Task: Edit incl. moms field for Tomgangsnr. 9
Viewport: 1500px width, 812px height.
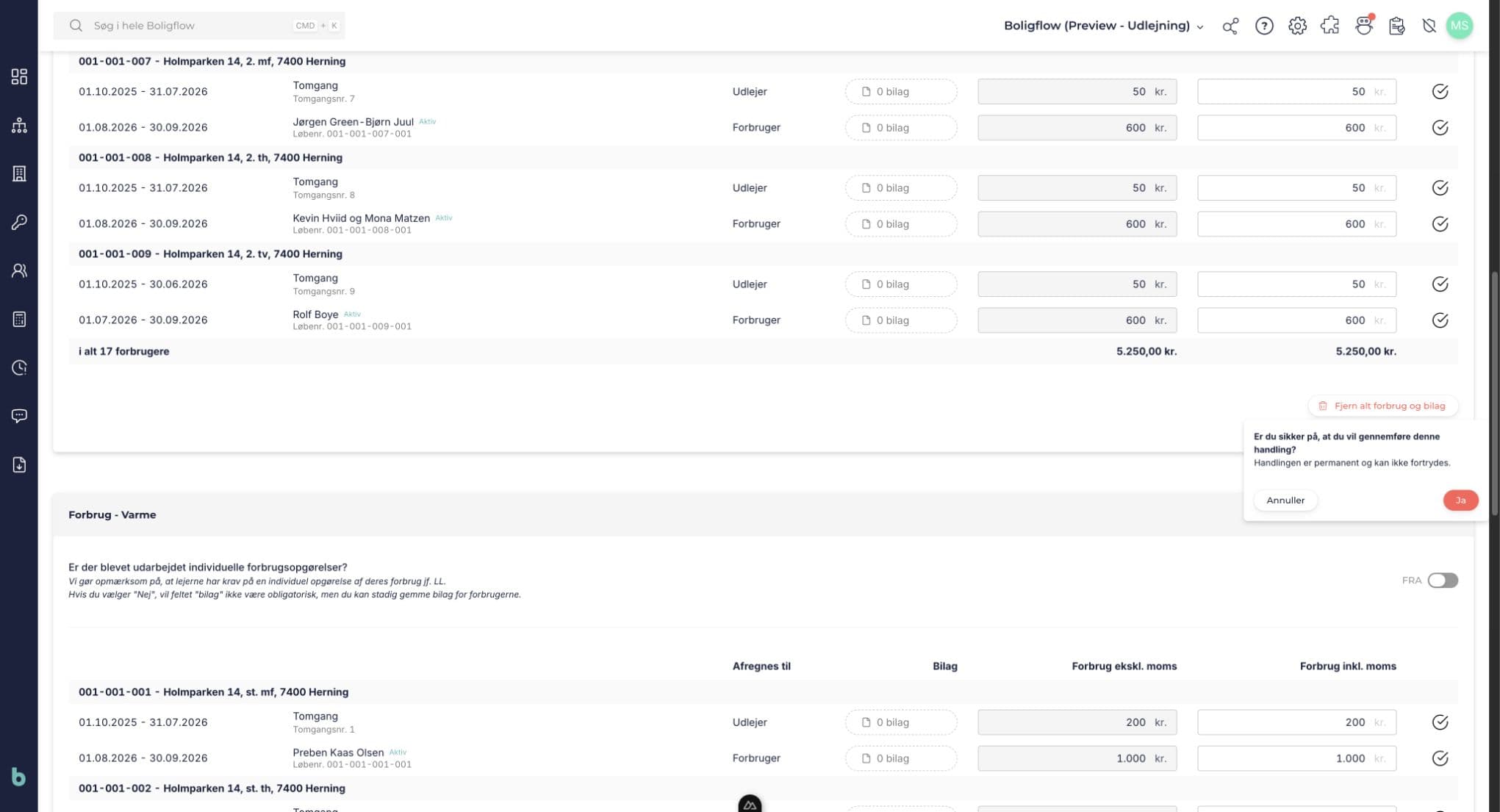Action: click(x=1296, y=284)
